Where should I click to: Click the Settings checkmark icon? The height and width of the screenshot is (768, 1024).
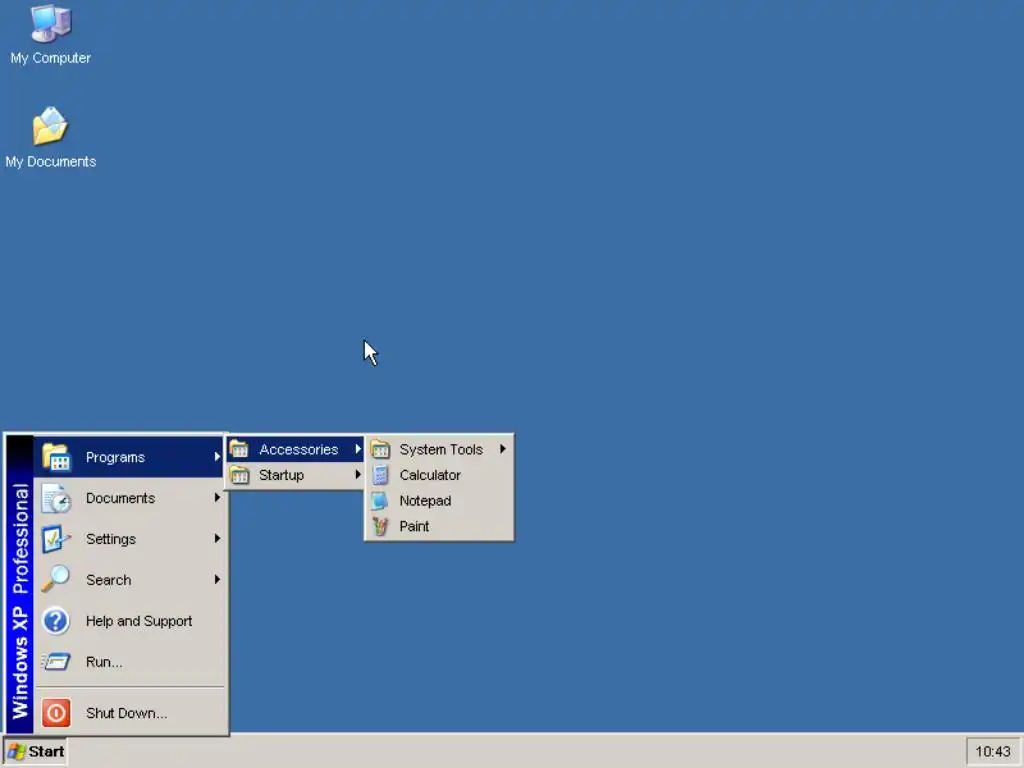56,539
